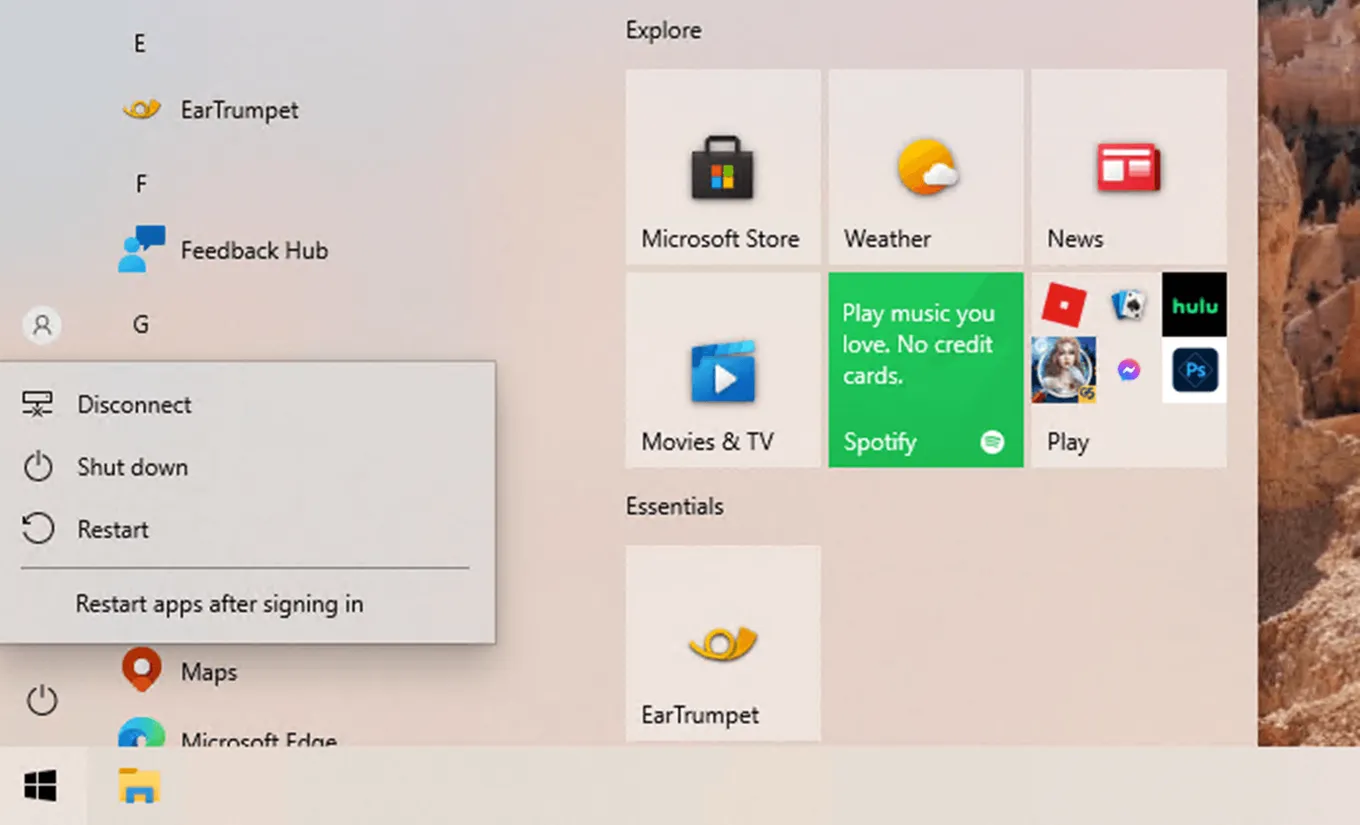Choose Disconnect in the power menu

(x=247, y=405)
